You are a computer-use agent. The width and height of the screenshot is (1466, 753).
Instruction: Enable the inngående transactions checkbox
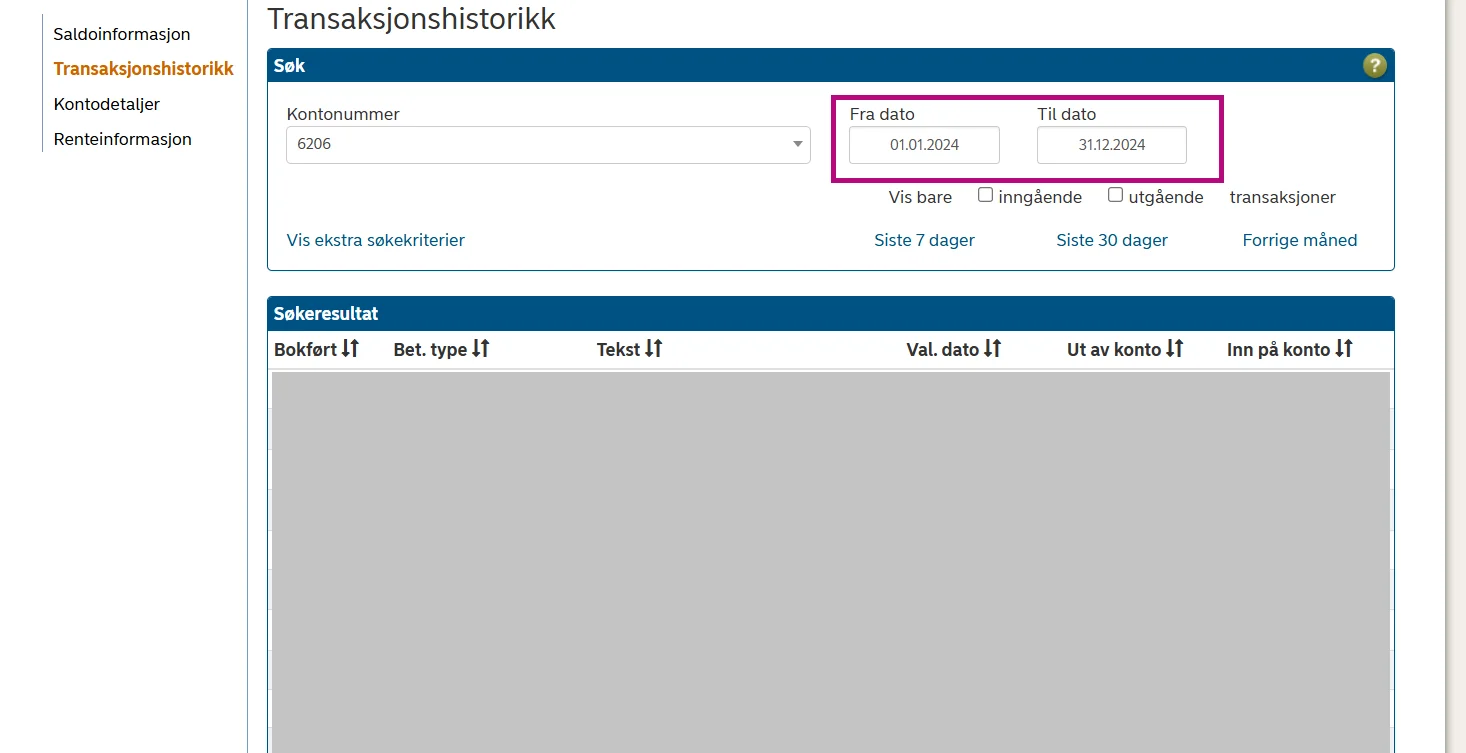[985, 196]
